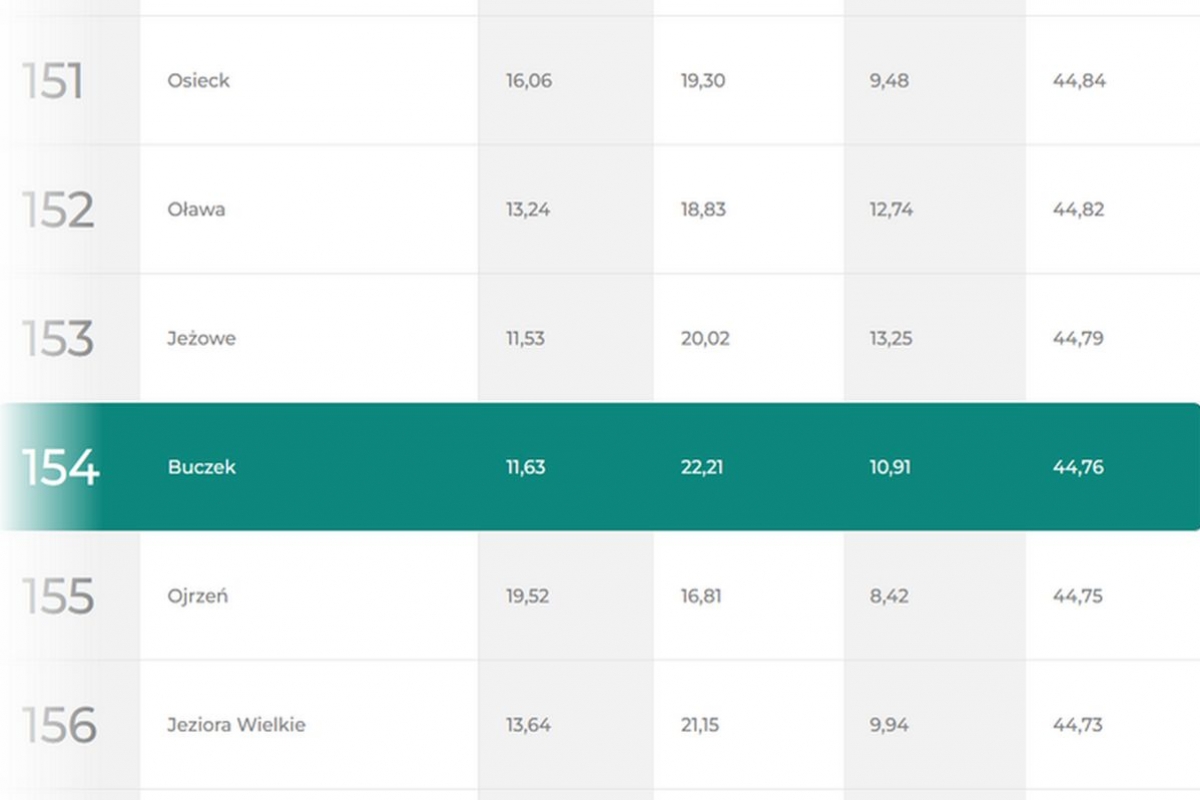Select the 21,15 value for Jeziora Wielkie
This screenshot has width=1200, height=800.
pos(702,725)
